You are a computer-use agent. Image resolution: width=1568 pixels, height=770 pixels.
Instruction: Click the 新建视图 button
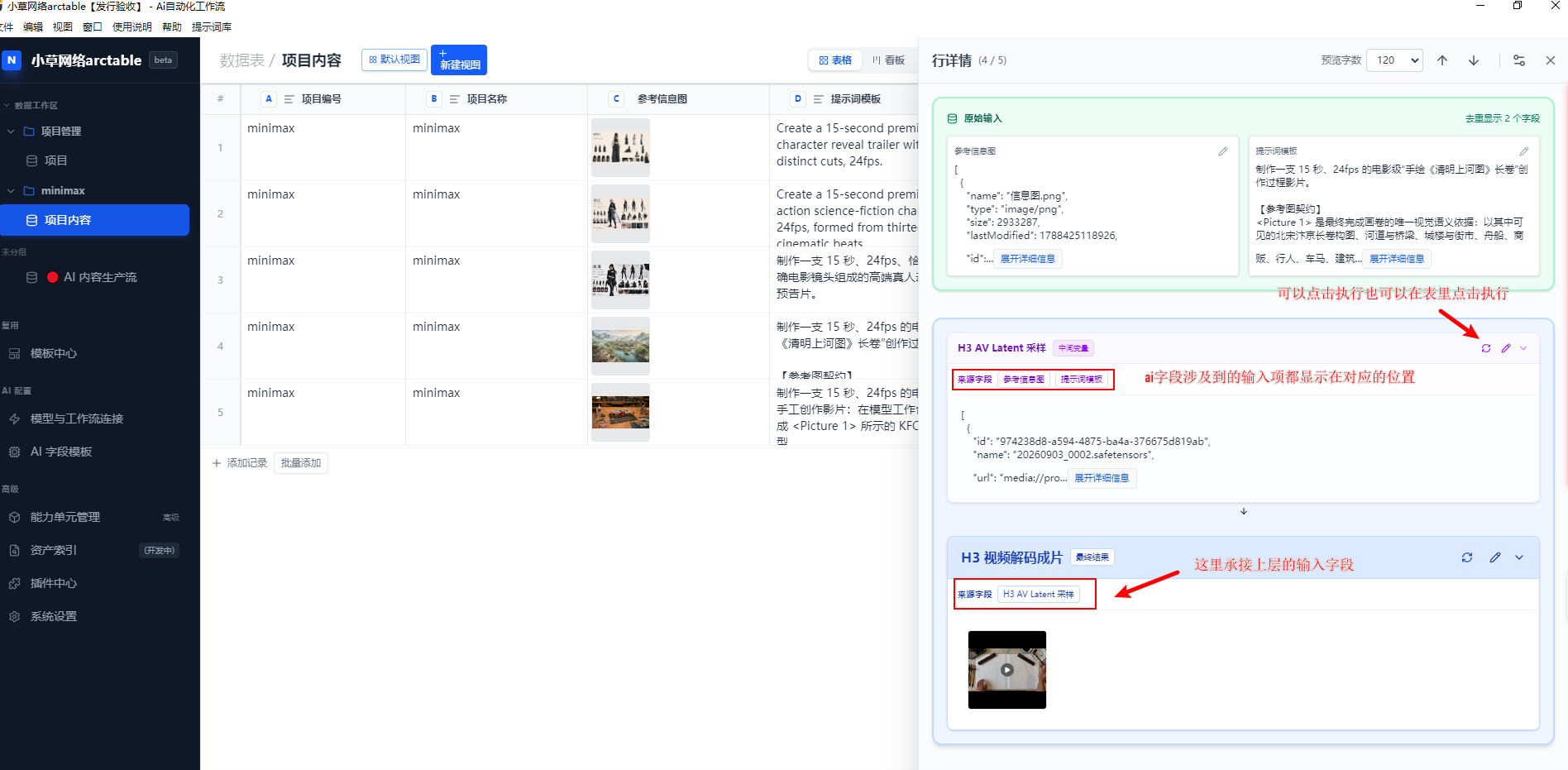pyautogui.click(x=459, y=60)
